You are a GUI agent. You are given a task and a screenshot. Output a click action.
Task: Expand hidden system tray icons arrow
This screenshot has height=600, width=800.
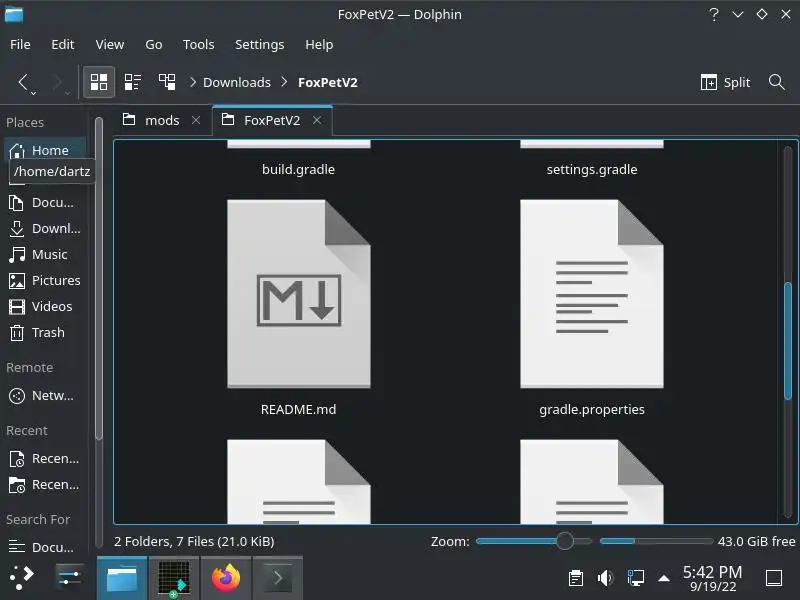[664, 578]
